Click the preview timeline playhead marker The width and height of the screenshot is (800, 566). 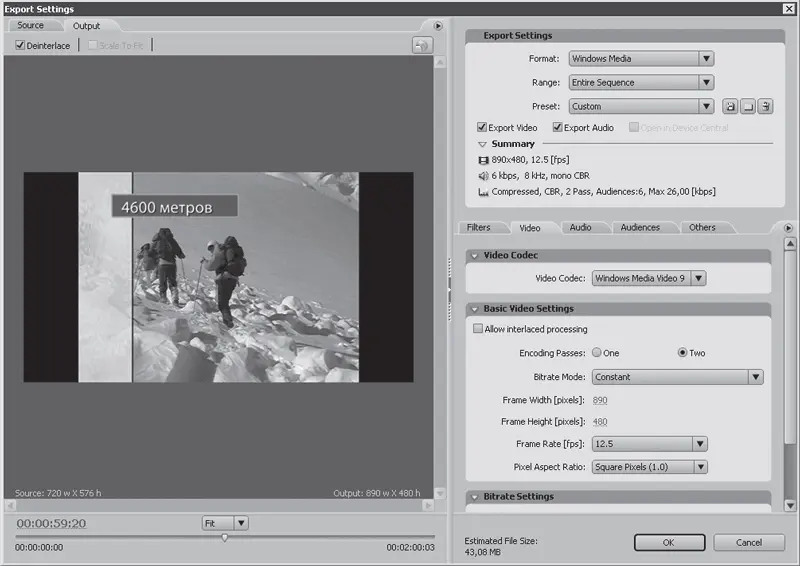tap(224, 538)
